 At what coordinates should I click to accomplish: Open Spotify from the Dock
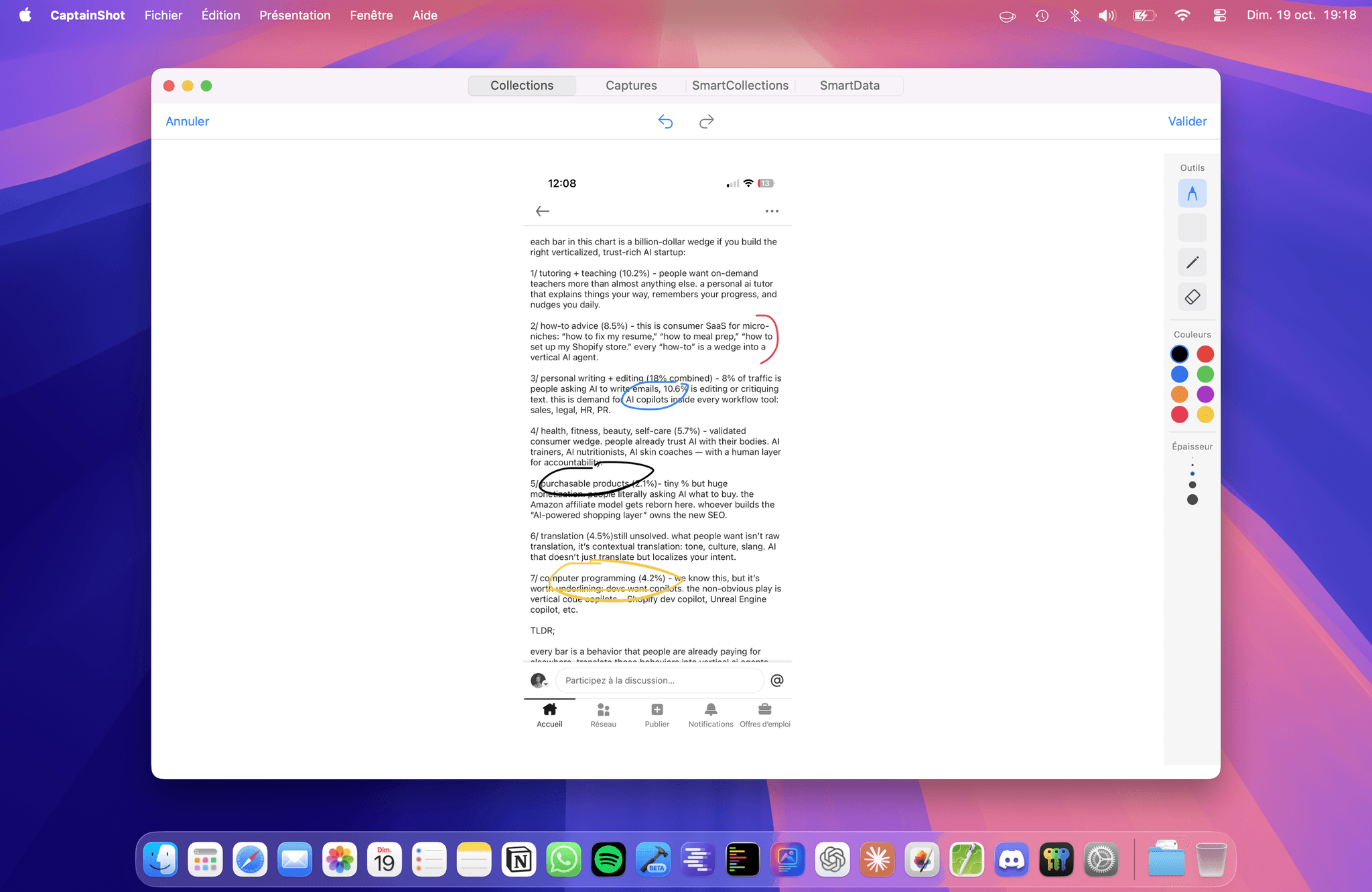click(x=608, y=859)
